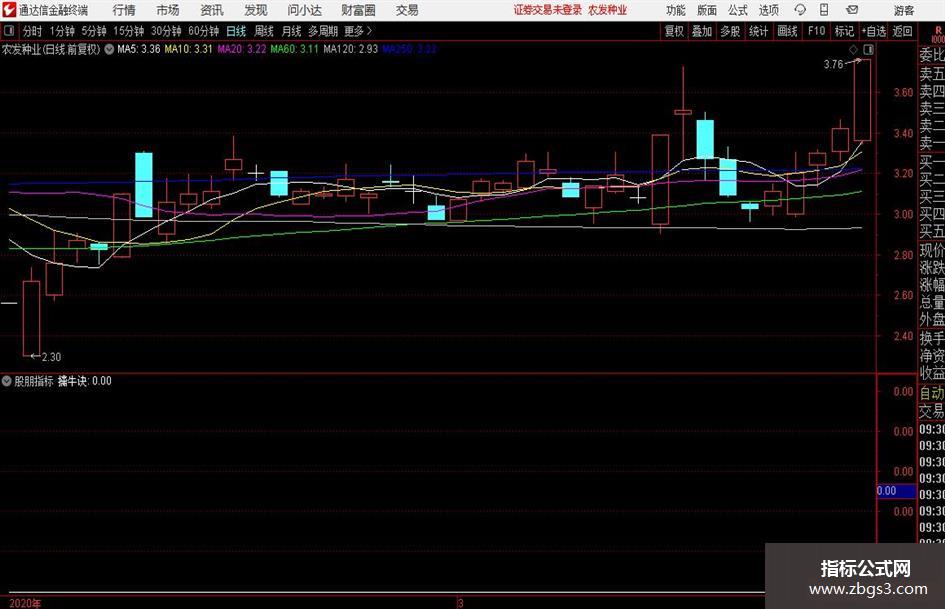This screenshot has height=609, width=945.
Task: Switch to the 15分钟 period tab
Action: 128,31
